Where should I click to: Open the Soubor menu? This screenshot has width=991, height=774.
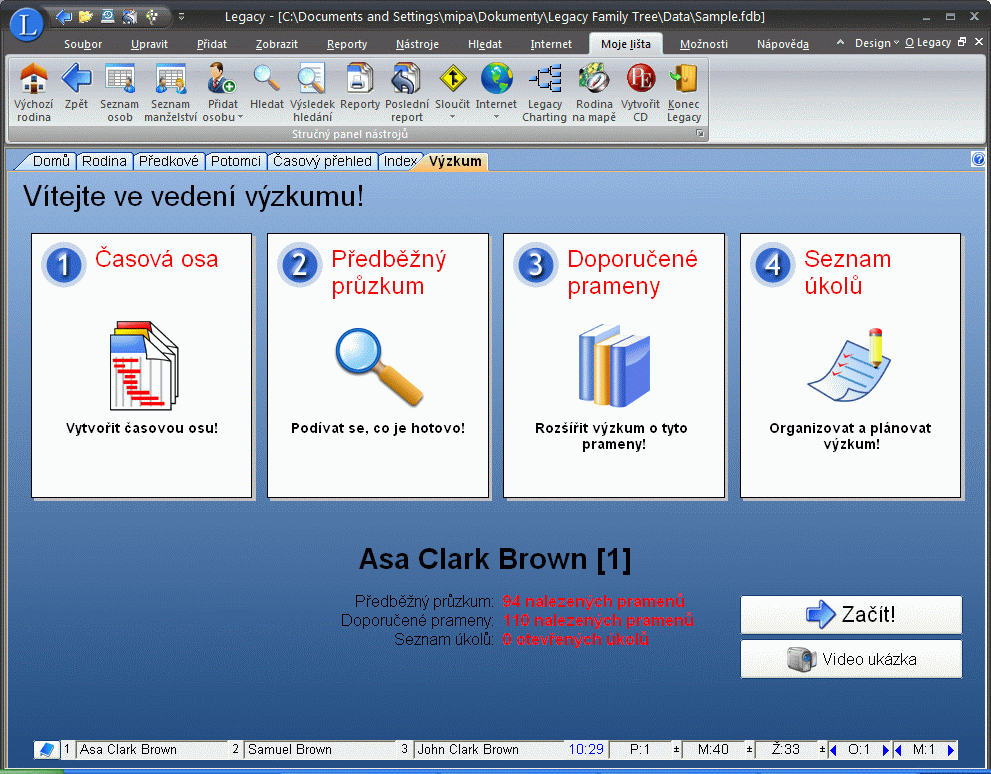(x=83, y=44)
